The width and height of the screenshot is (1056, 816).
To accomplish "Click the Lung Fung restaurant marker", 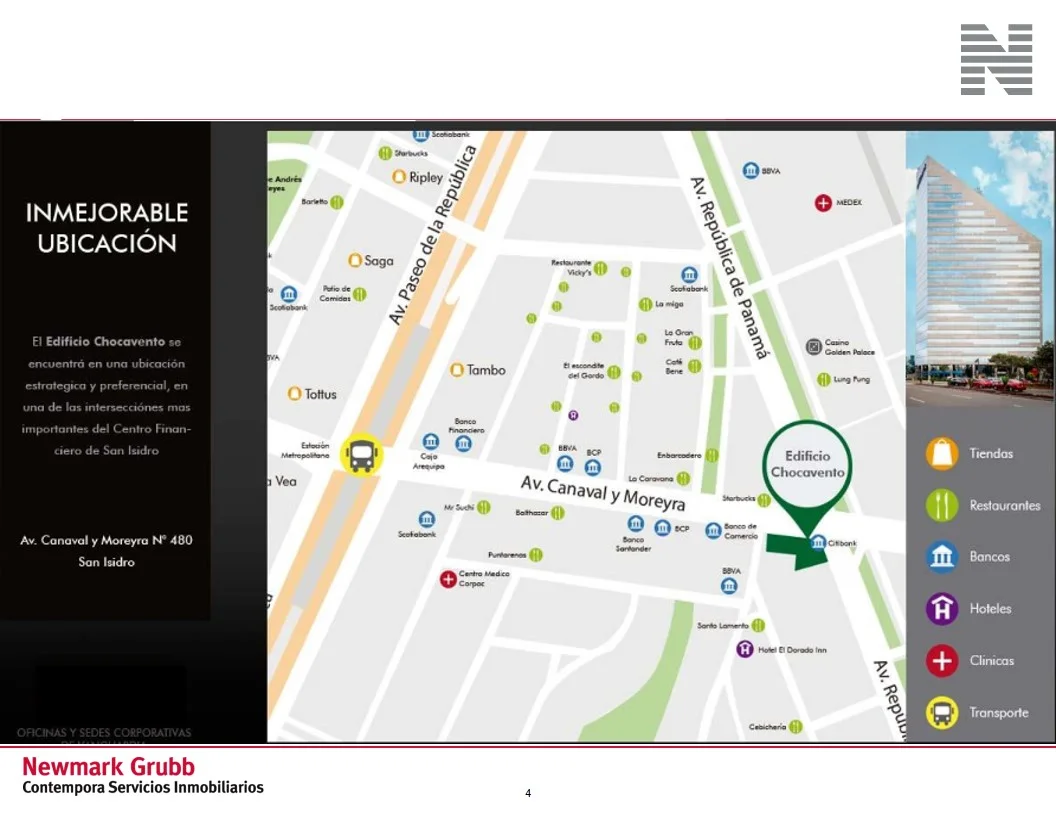I will [824, 379].
